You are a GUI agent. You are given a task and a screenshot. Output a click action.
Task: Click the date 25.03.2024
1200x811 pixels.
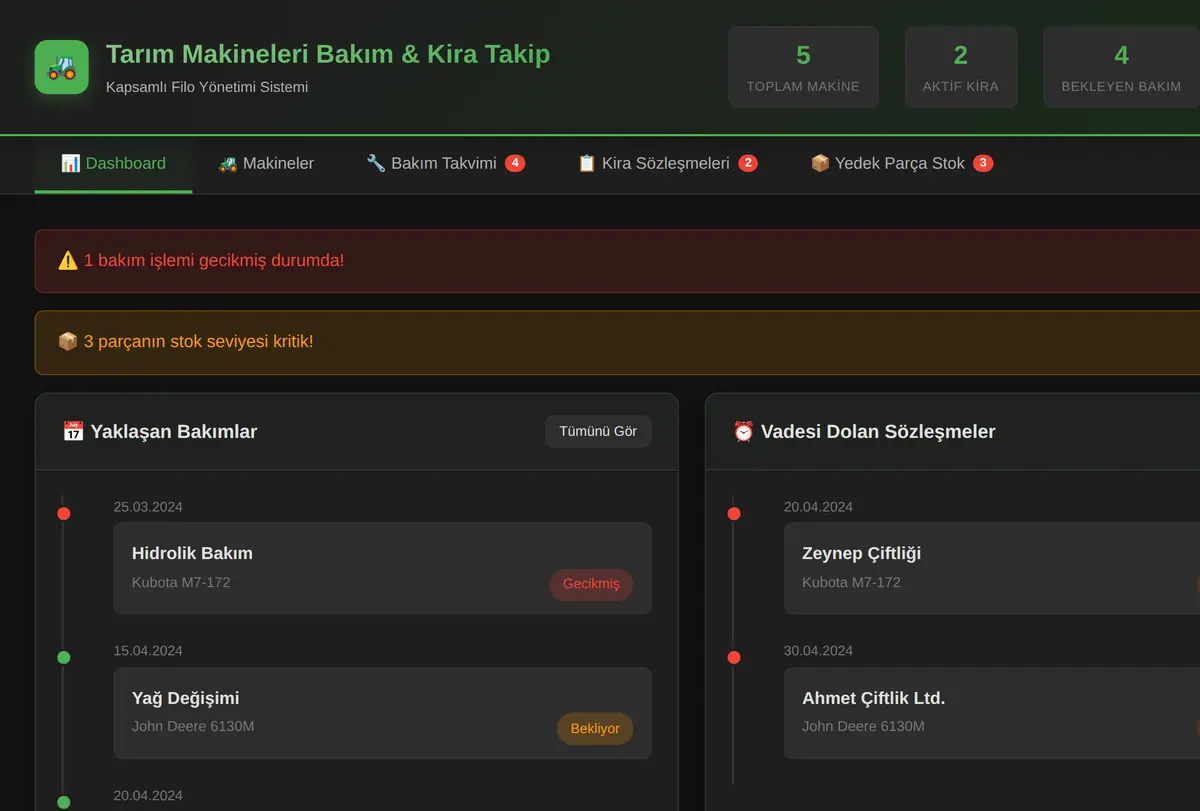(x=148, y=507)
